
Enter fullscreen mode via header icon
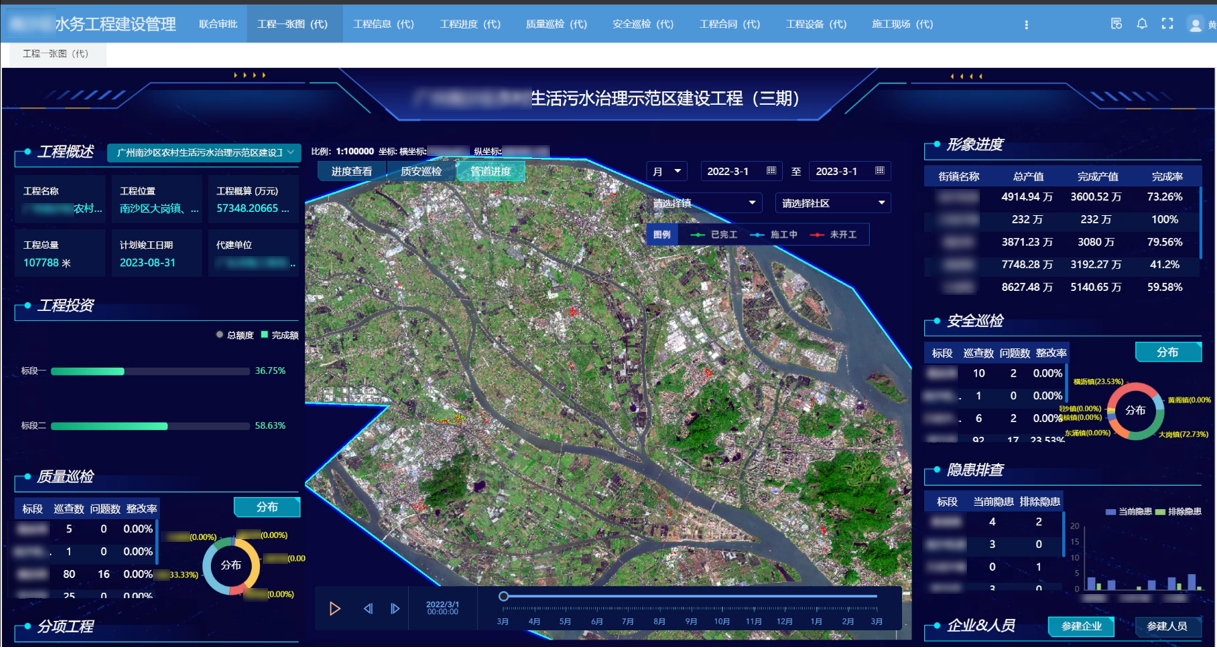1167,24
